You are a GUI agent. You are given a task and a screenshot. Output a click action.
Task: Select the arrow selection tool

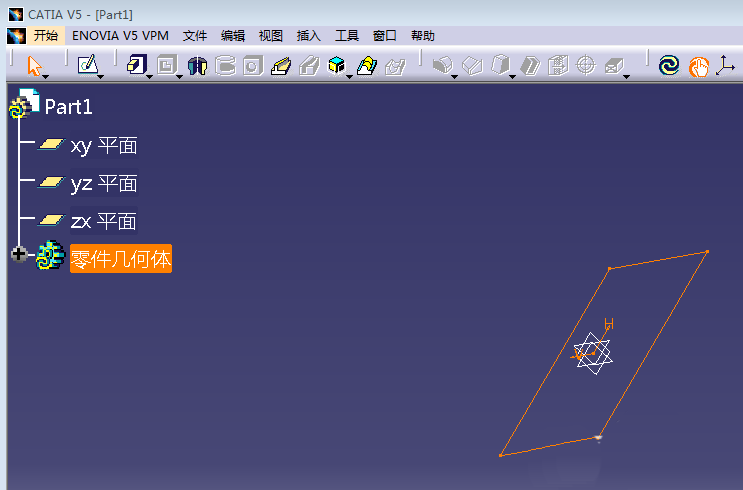click(35, 65)
